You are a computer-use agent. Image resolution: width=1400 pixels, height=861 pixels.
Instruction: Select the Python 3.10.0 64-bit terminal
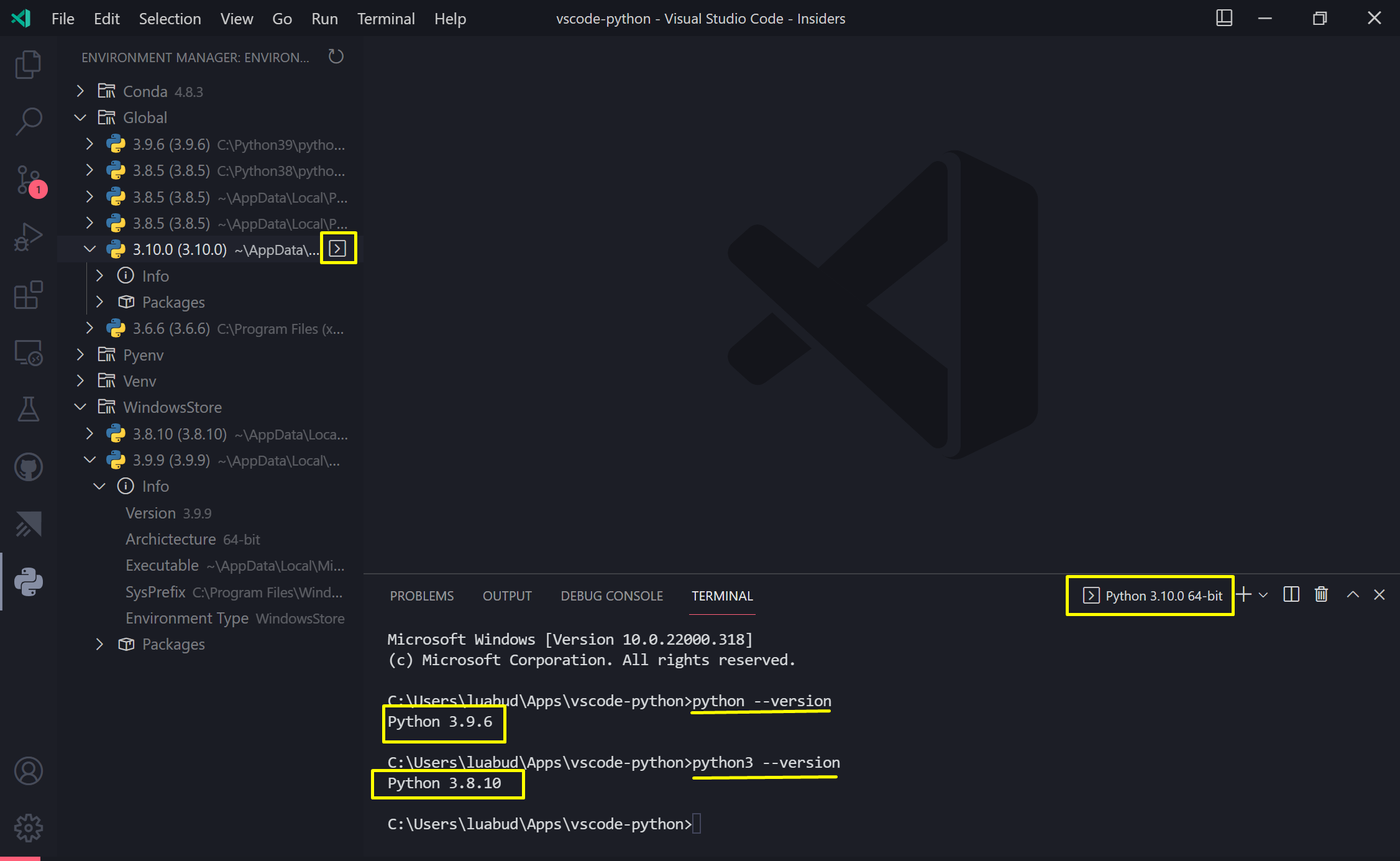[x=1153, y=596]
